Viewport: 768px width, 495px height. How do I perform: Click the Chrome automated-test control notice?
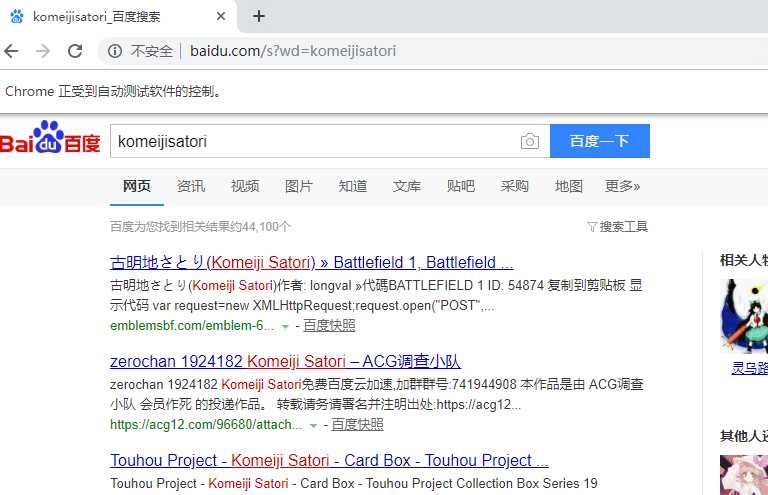click(x=114, y=92)
